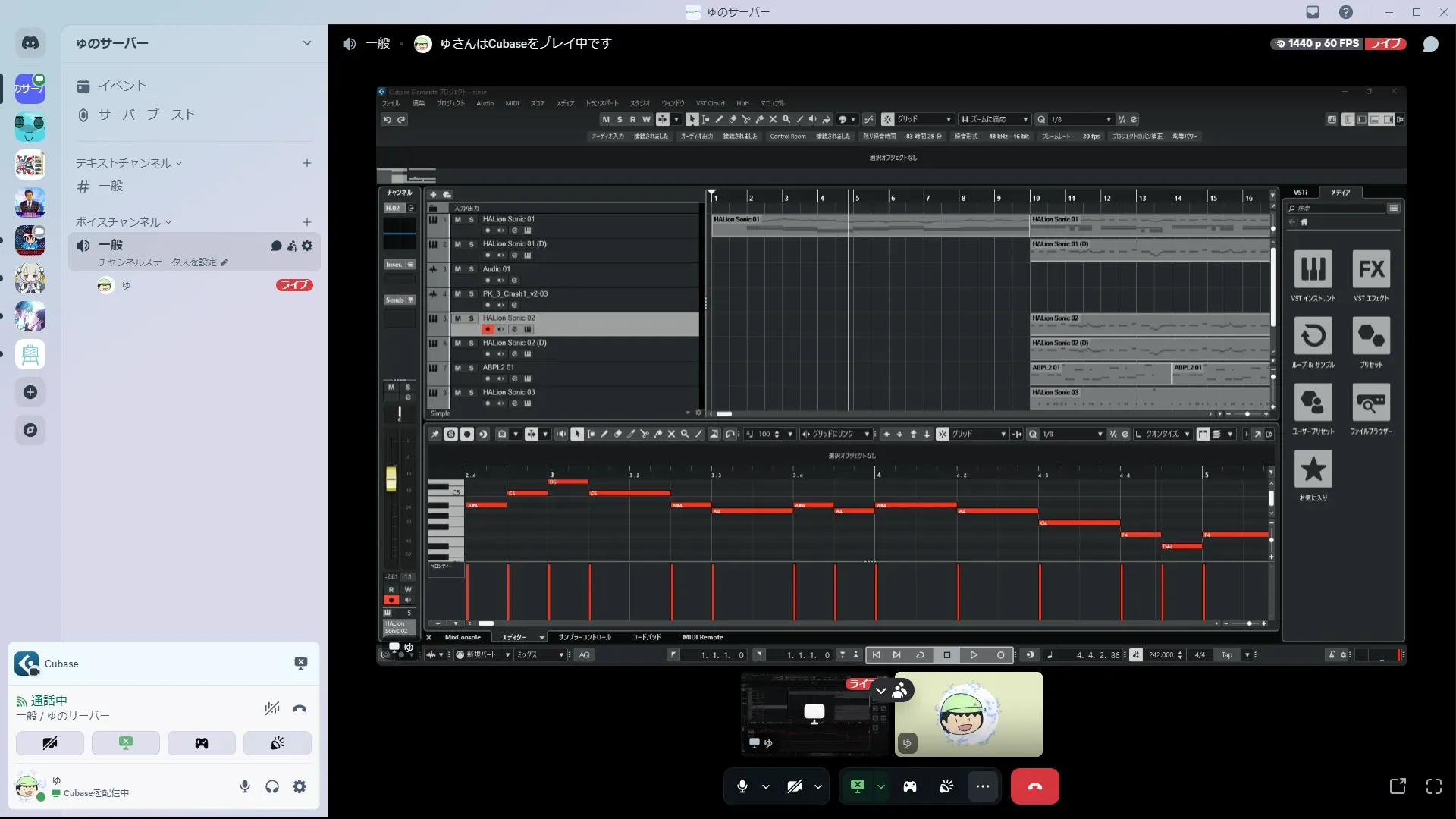Screen dimensions: 1456x819
Task: Click the add a server plus icon
Action: [x=30, y=392]
